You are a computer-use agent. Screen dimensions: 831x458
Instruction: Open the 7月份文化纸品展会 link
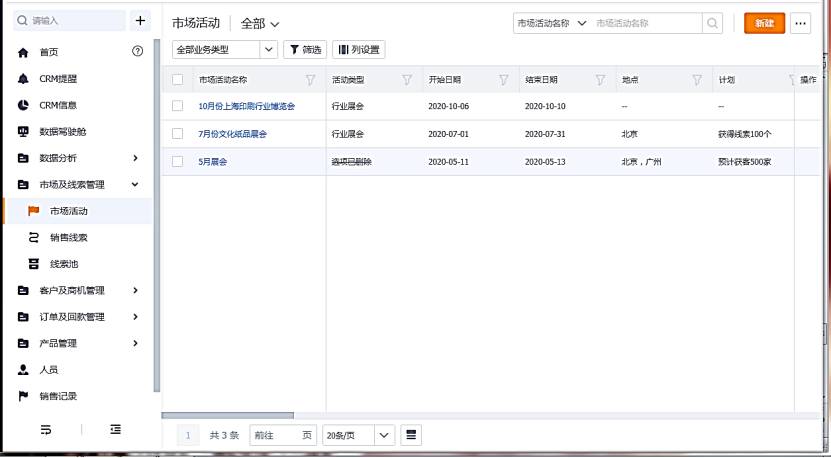[x=233, y=134]
